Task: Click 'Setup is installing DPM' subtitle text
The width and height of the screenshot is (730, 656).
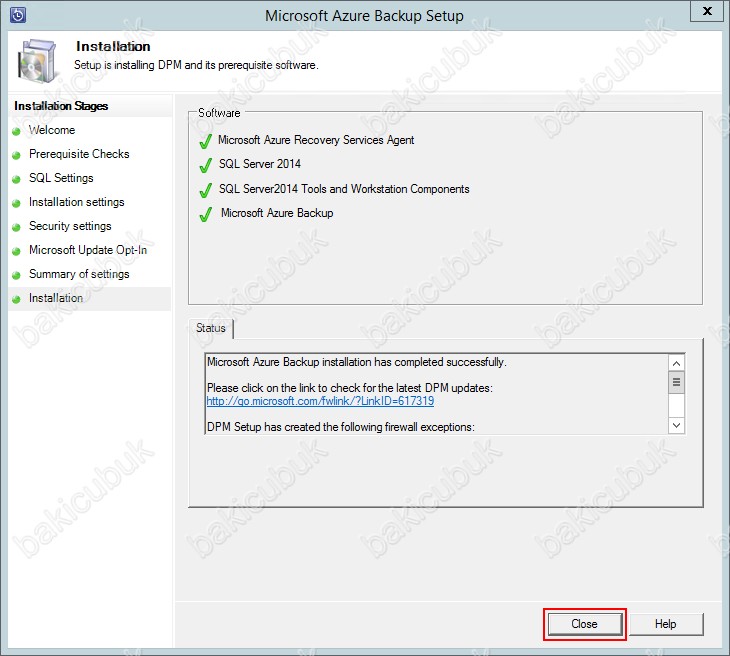Action: click(196, 65)
